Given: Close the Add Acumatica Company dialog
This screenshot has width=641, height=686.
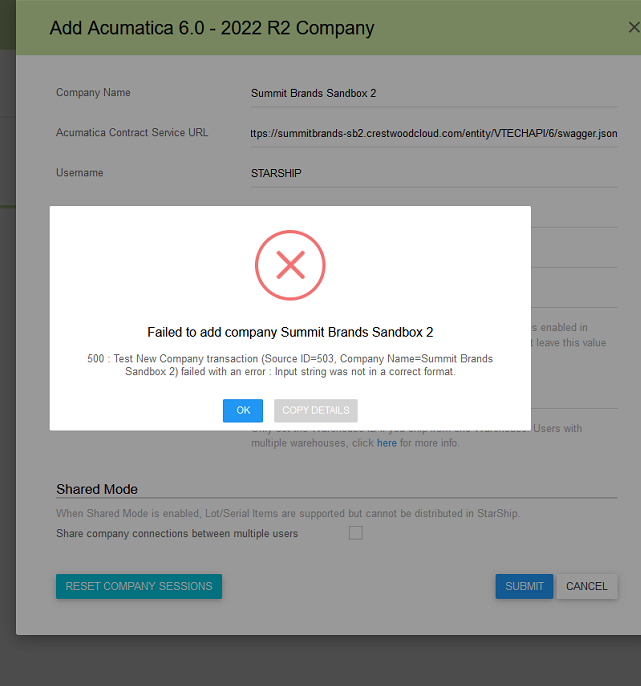Looking at the screenshot, I should [634, 28].
